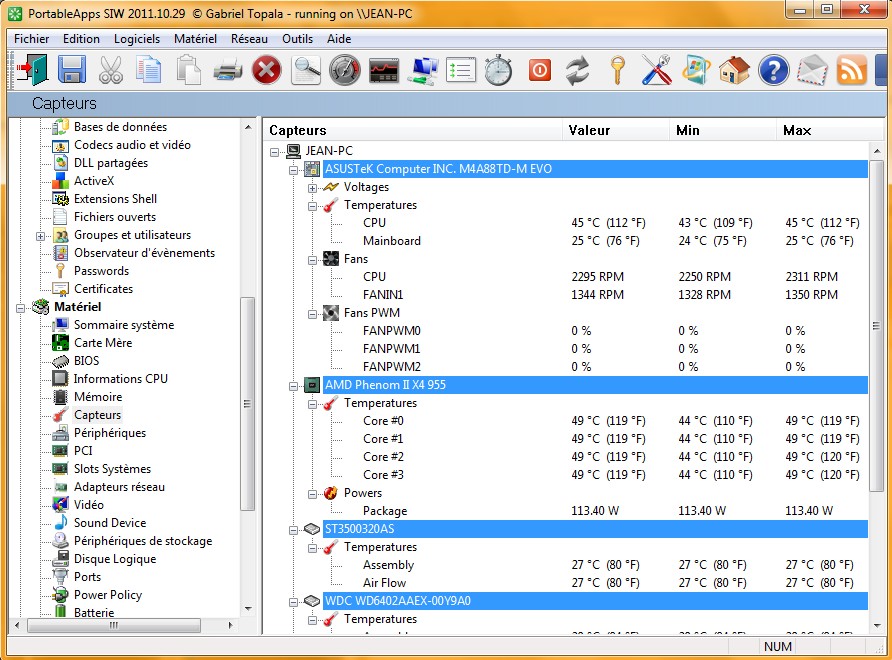Click the golden key toolbar icon
892x660 pixels.
pos(617,70)
